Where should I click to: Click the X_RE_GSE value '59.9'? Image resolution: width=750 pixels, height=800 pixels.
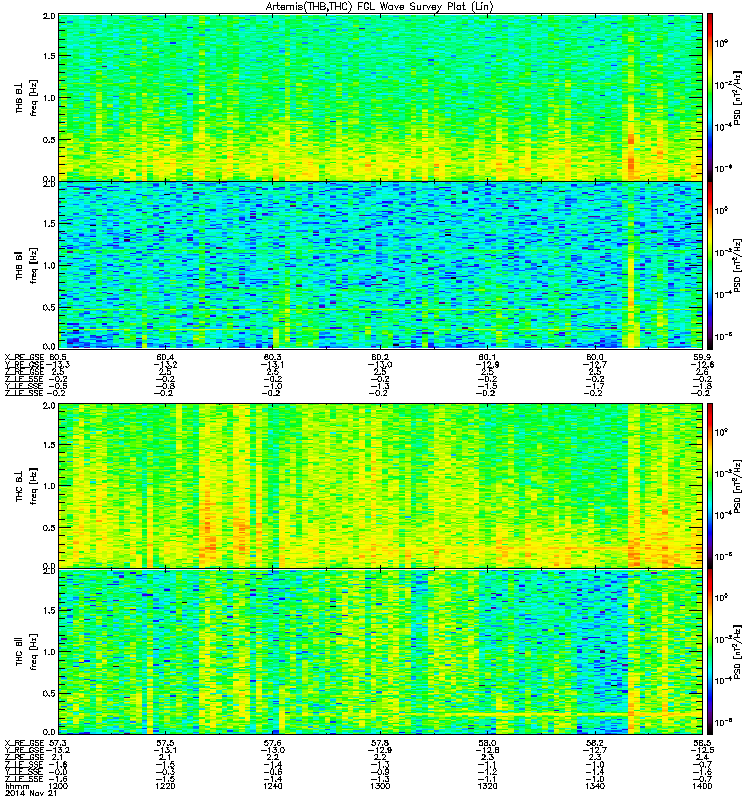coord(702,357)
